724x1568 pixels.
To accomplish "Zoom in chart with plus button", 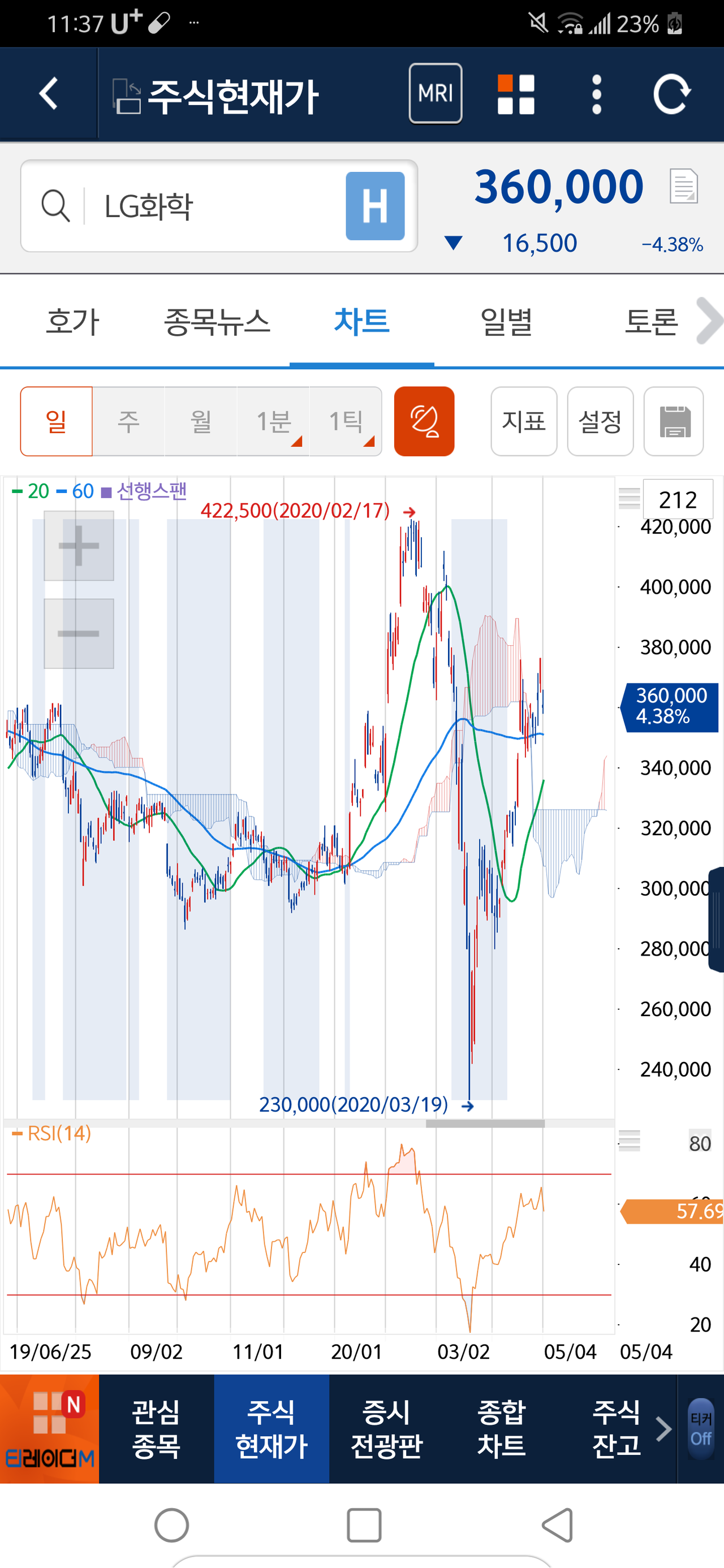I will coord(79,546).
